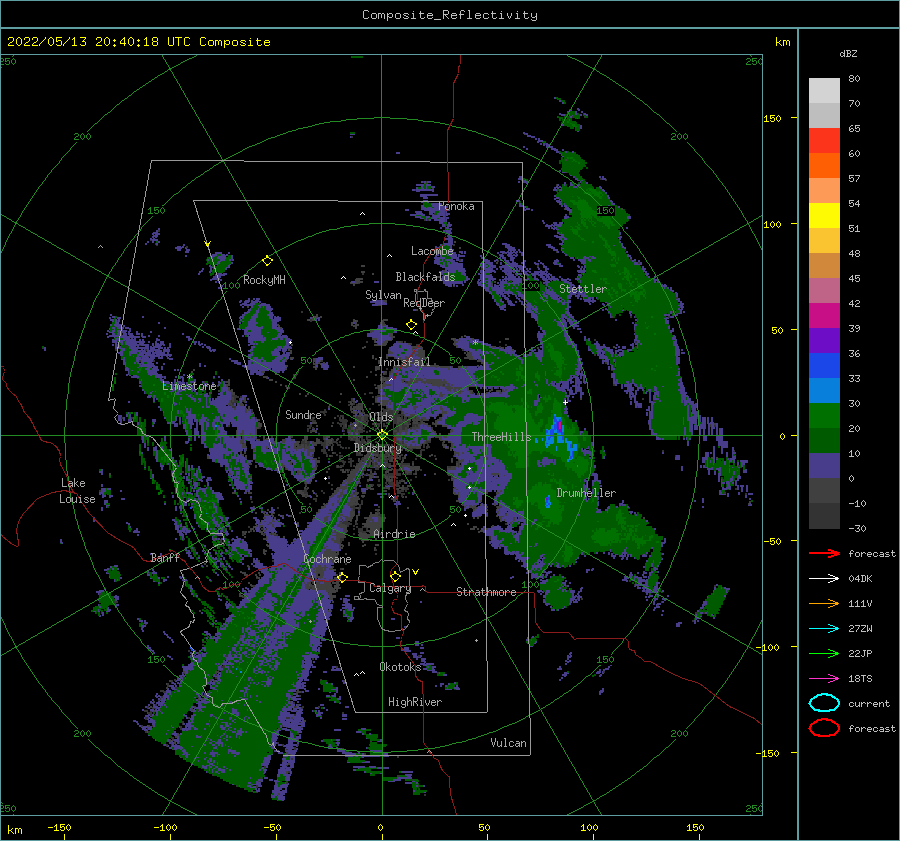This screenshot has width=900, height=841.
Task: Click the Sylvan label
Action: point(383,296)
